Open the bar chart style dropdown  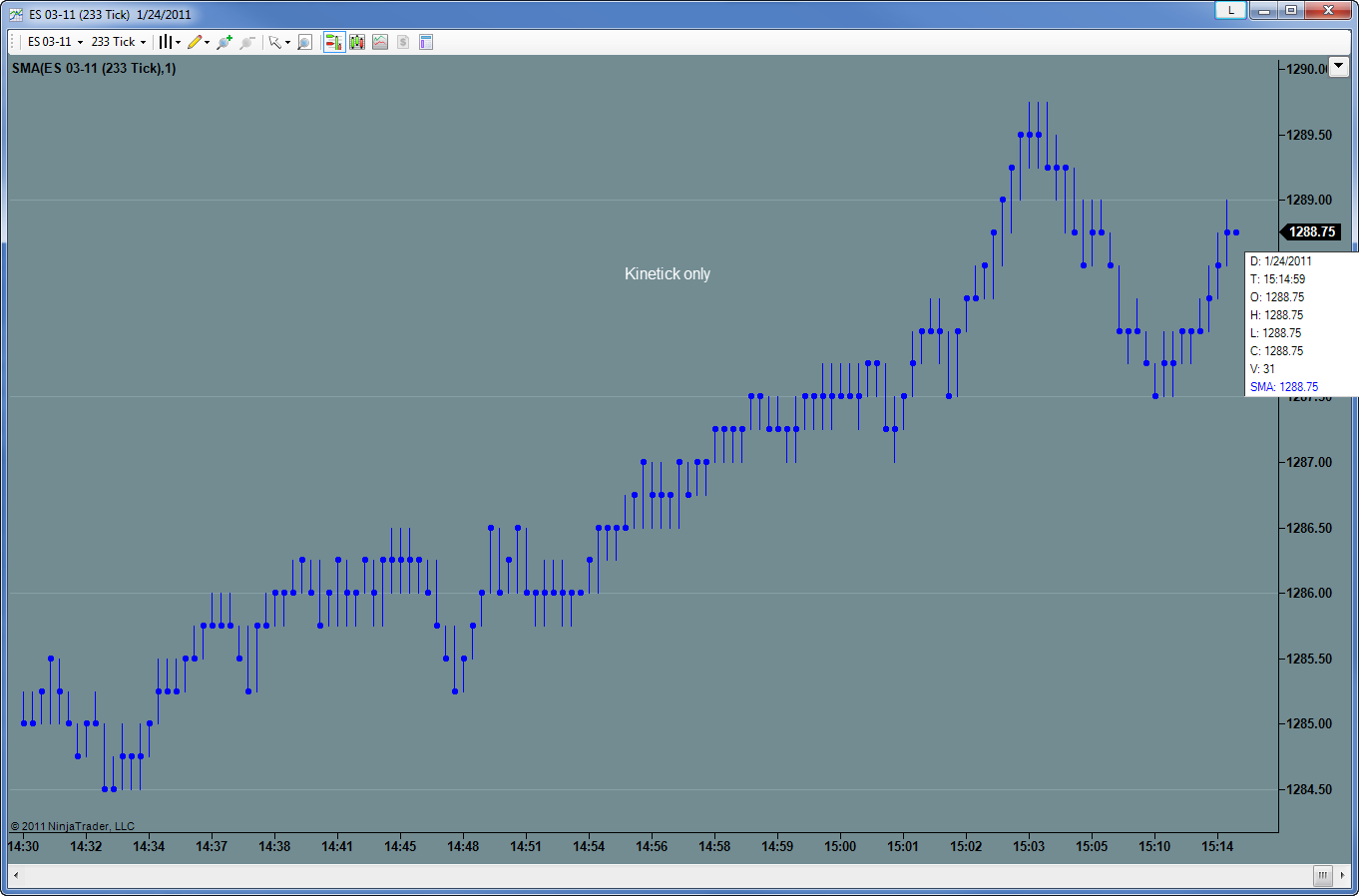pos(170,42)
